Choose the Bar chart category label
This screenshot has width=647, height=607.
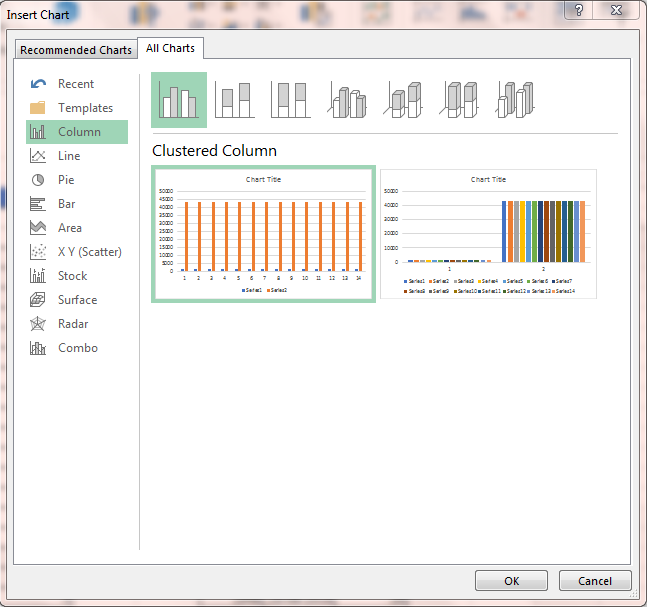click(66, 204)
